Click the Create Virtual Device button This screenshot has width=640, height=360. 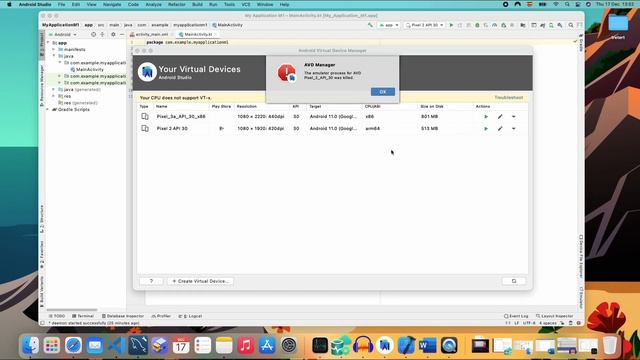pyautogui.click(x=200, y=281)
